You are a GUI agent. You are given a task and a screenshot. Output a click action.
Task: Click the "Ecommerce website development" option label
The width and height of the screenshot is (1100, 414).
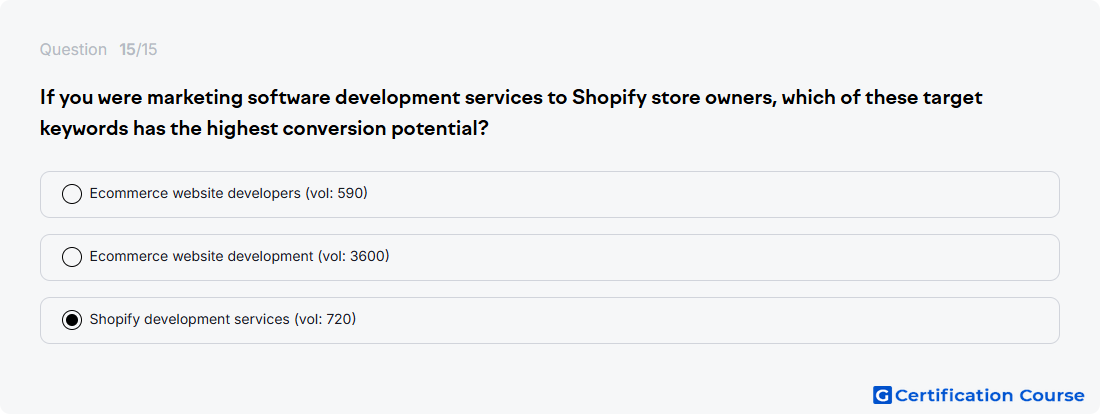point(201,256)
